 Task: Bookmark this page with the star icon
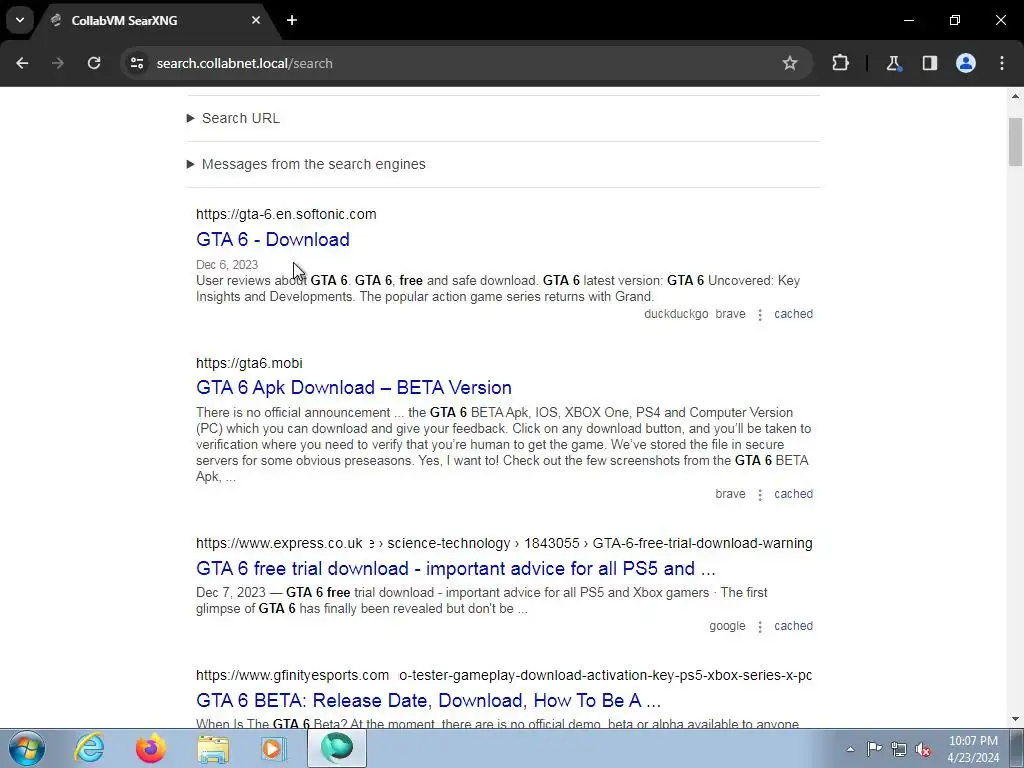[x=790, y=63]
